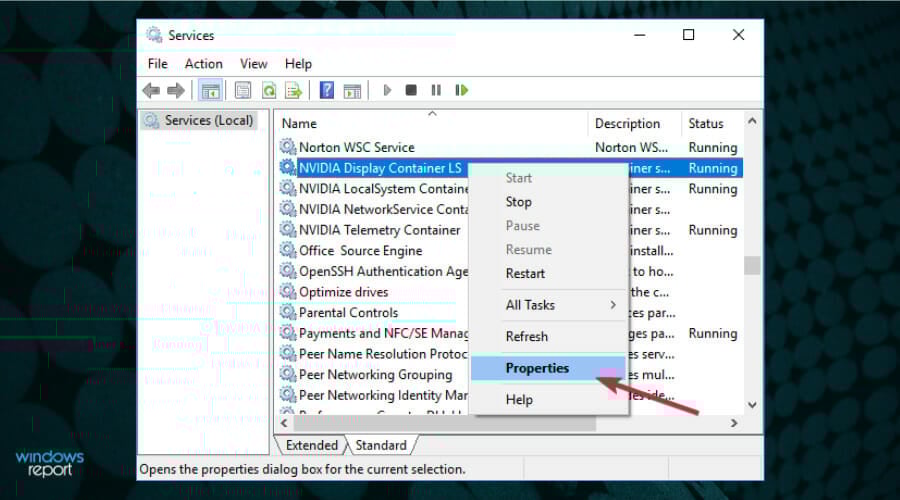The width and height of the screenshot is (900, 500).
Task: Click Running status of Norton WSC Service
Action: [712, 147]
